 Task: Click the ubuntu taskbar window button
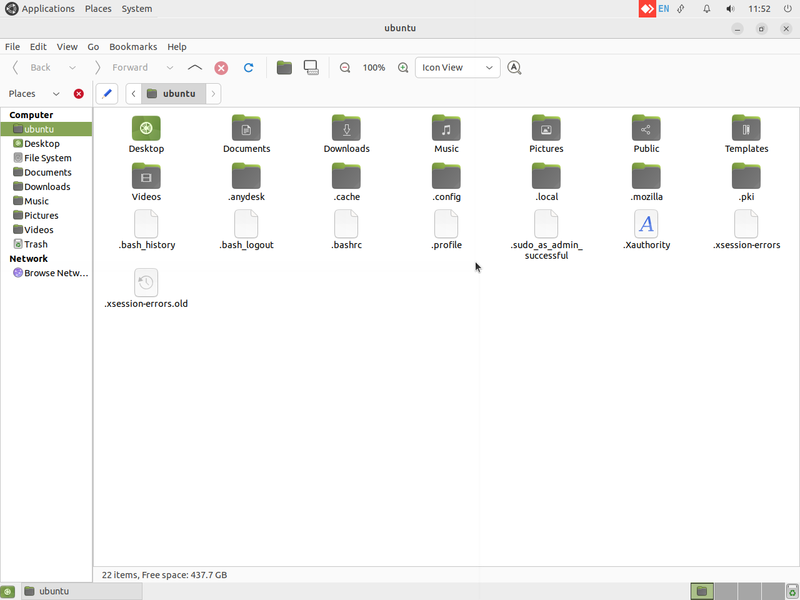[83, 591]
